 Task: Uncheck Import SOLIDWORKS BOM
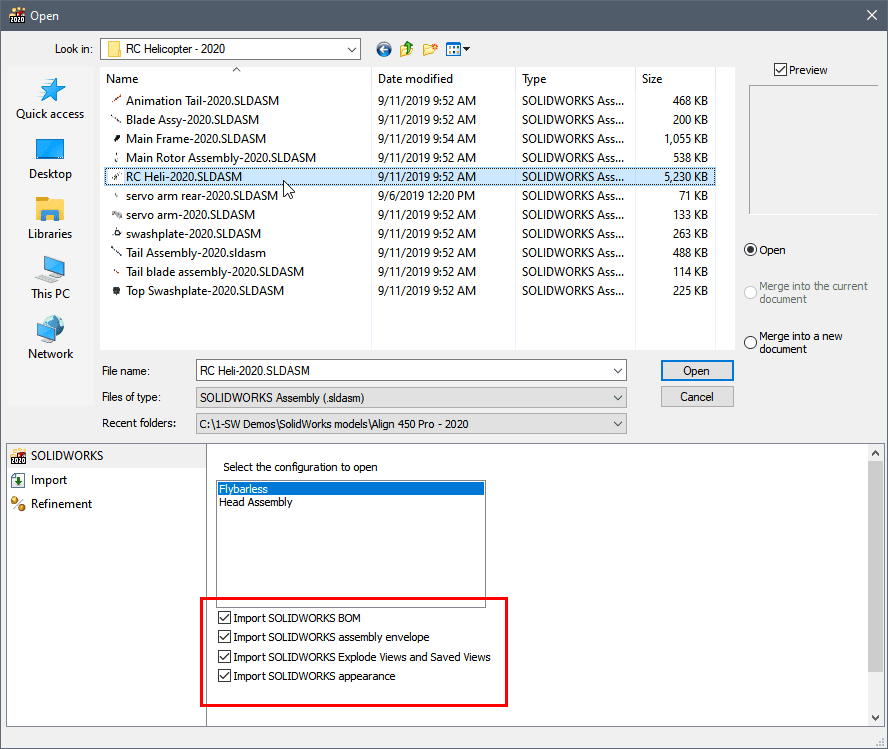coord(224,618)
